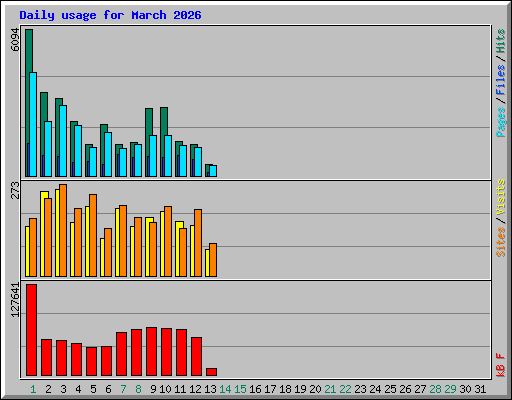Click the 'KB F' legend label
Image resolution: width=512 pixels, height=400 pixels.
pos(501,365)
